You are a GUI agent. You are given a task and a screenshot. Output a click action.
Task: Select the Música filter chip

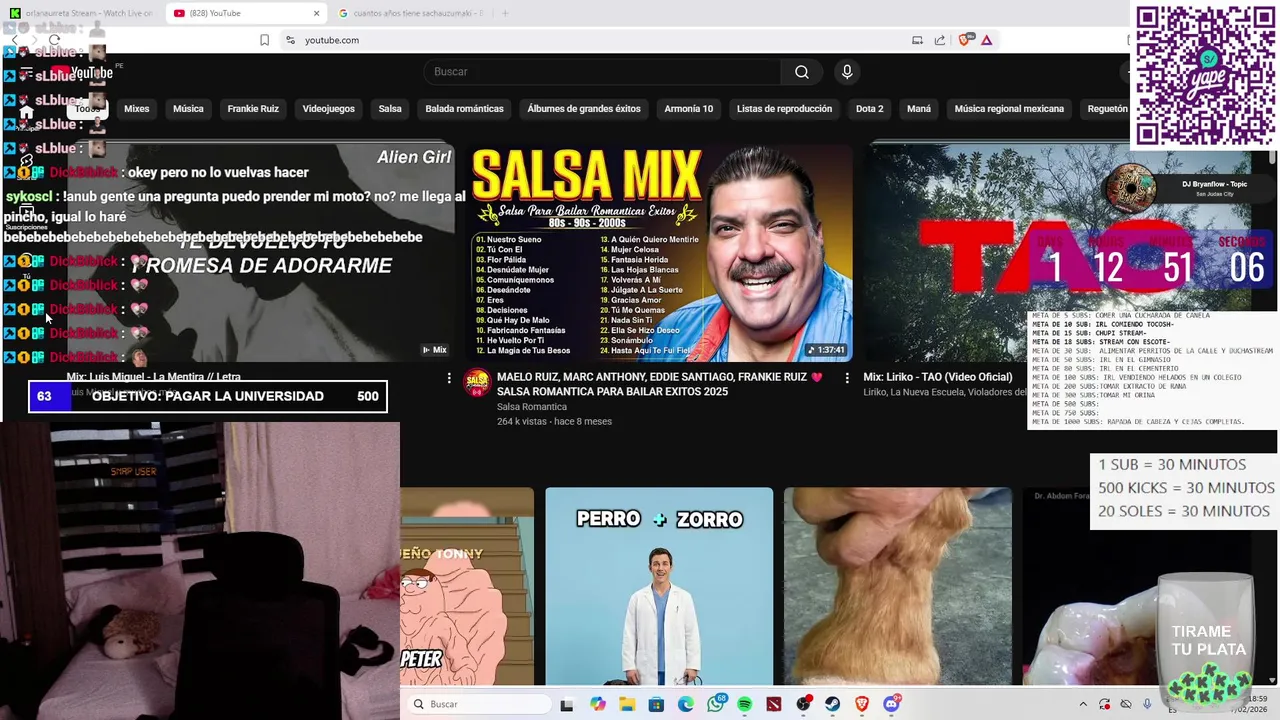pos(188,109)
